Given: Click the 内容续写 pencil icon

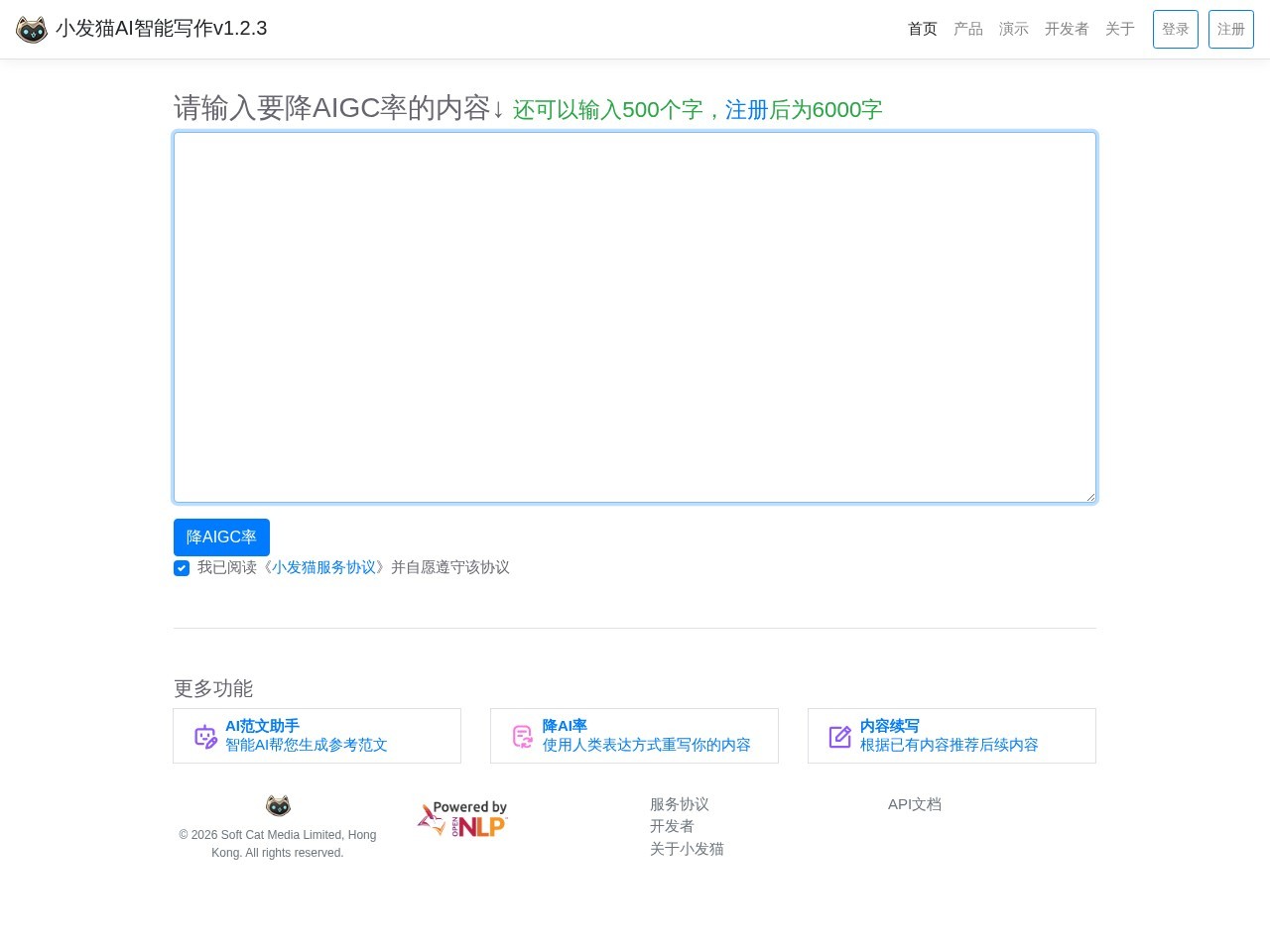Looking at the screenshot, I should coord(840,736).
